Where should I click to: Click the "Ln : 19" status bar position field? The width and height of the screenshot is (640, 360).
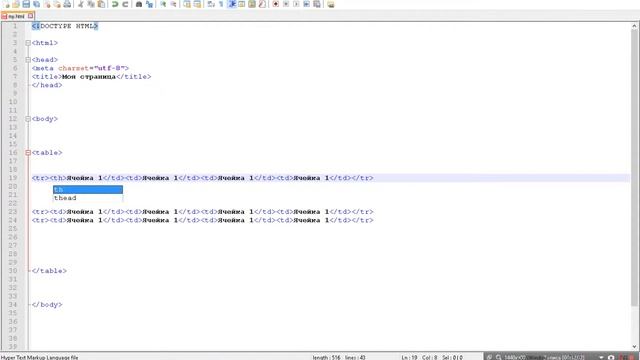click(x=409, y=357)
